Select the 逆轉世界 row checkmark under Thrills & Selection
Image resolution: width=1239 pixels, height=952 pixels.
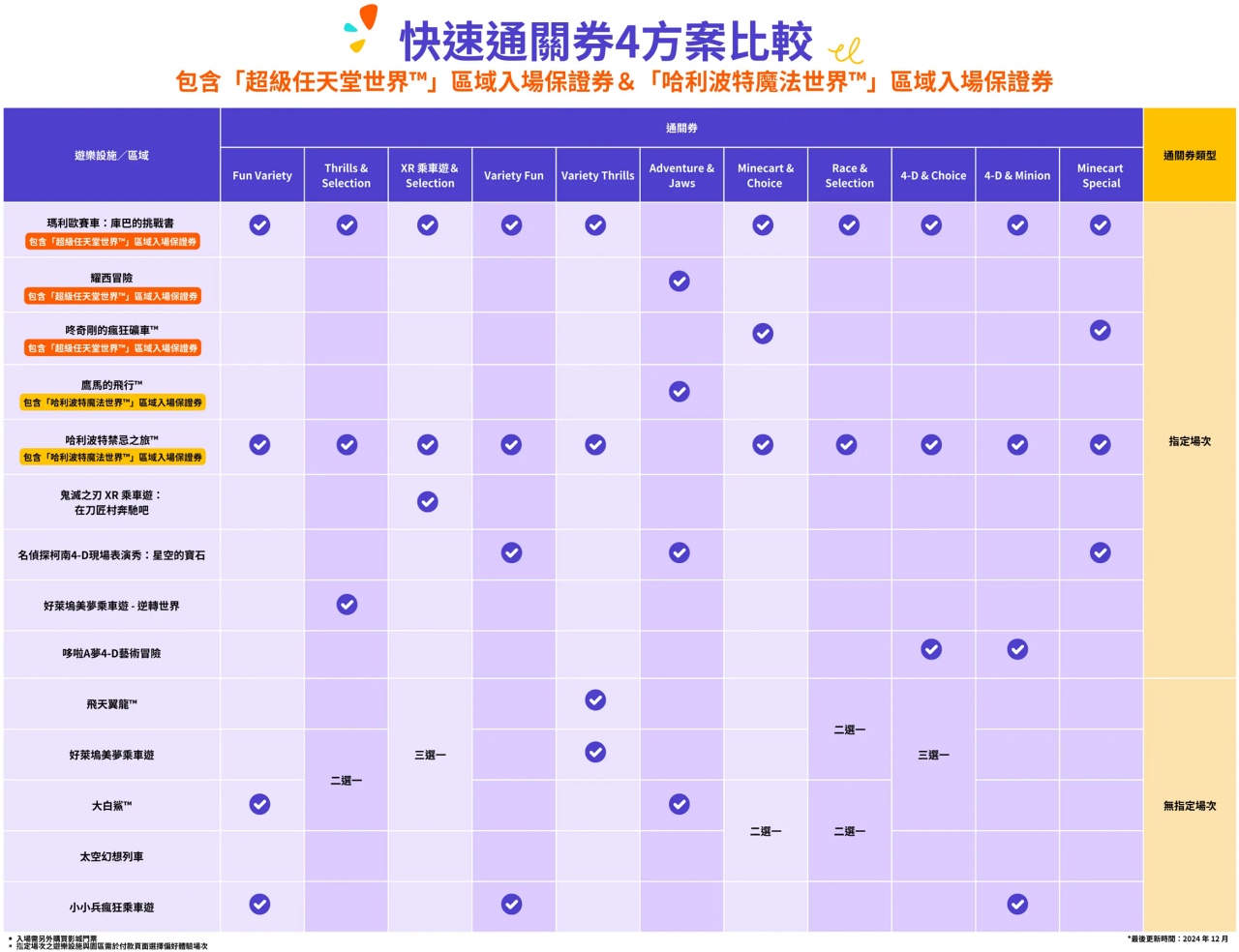point(347,605)
